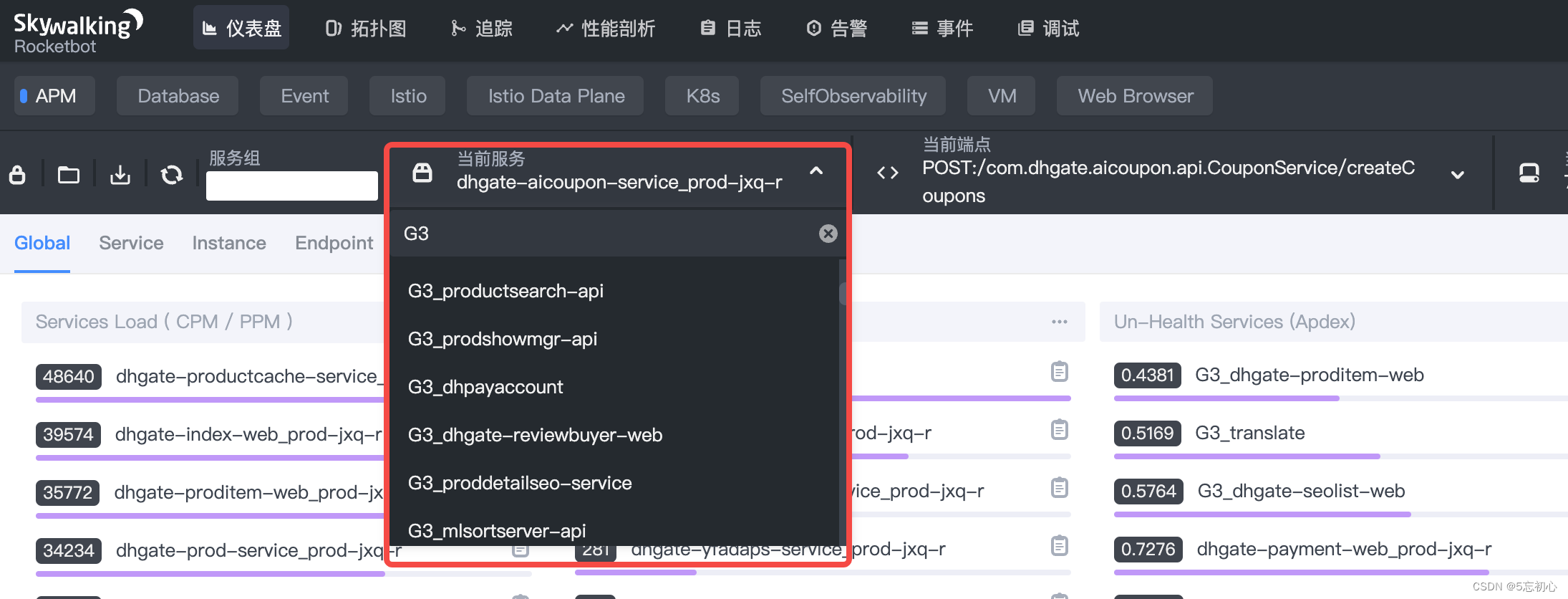This screenshot has width=1568, height=599.
Task: Click the folder import icon
Action: point(69,174)
